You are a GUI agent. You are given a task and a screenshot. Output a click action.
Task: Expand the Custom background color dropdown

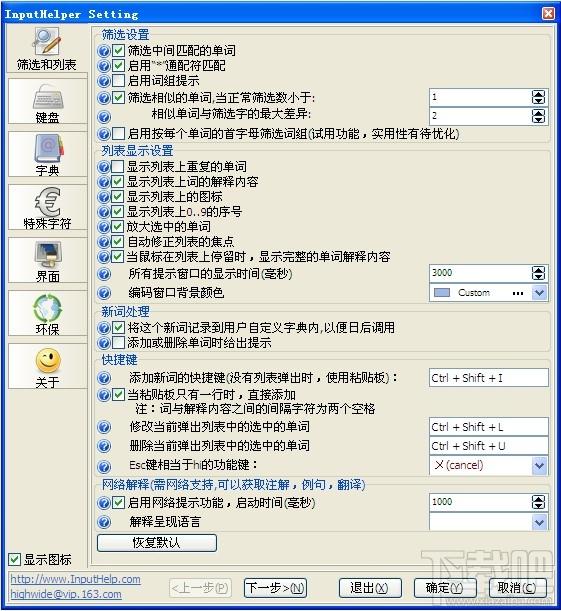[x=539, y=293]
